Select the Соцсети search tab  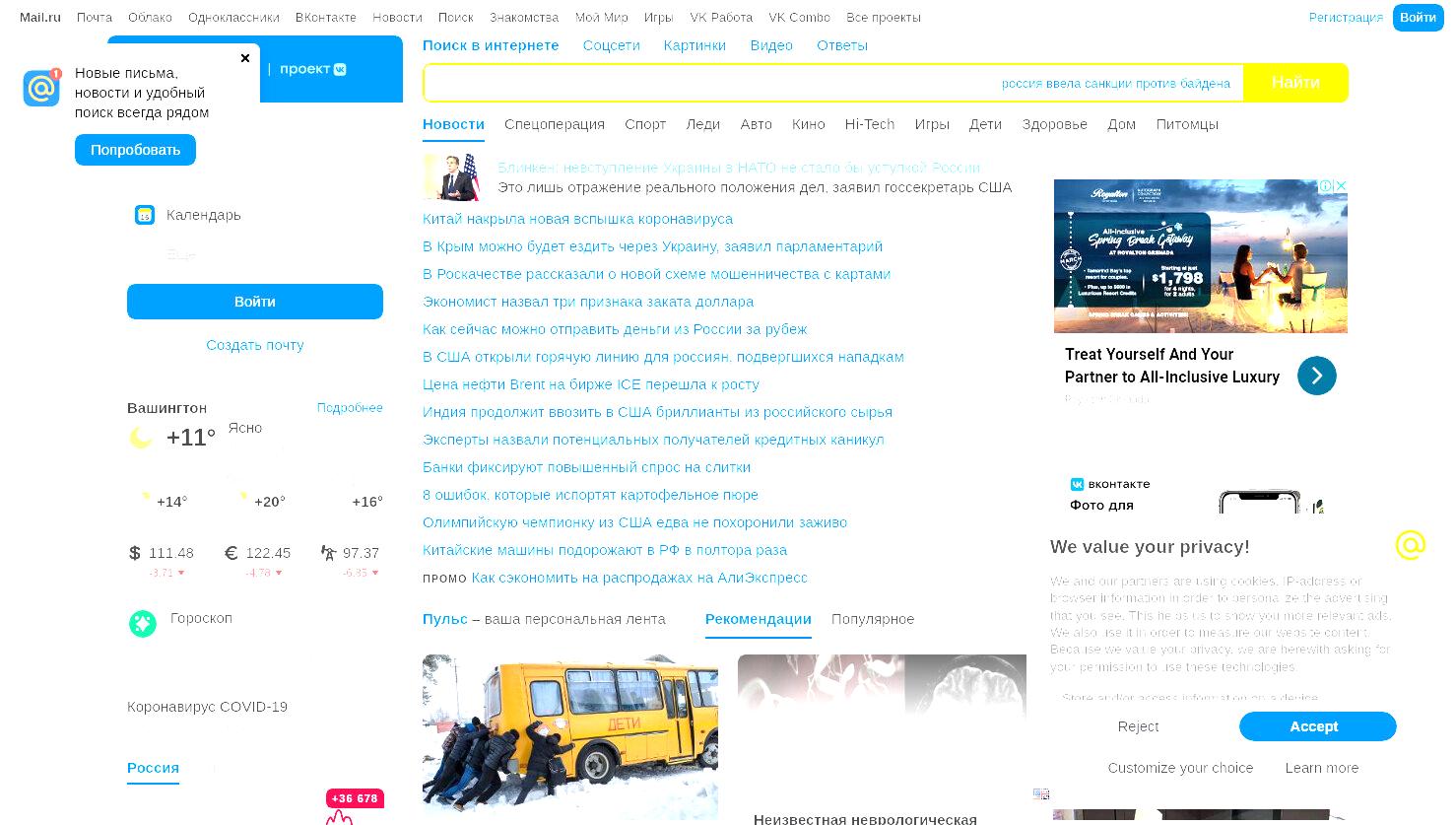(x=611, y=45)
